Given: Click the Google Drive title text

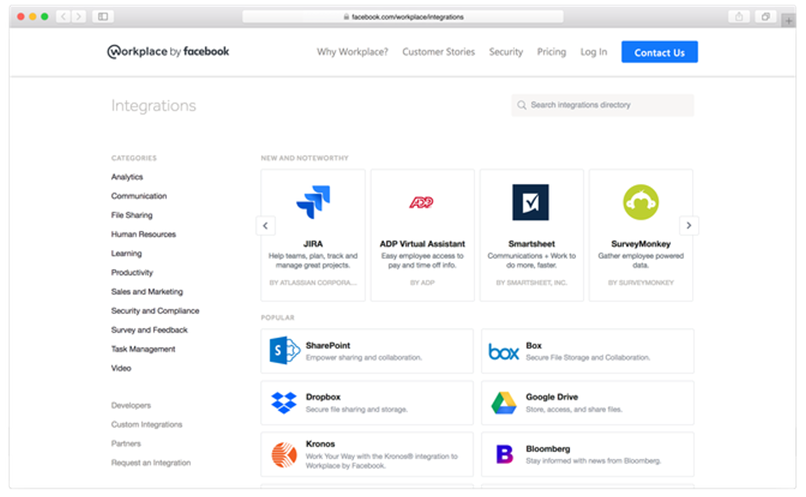Looking at the screenshot, I should (x=552, y=397).
